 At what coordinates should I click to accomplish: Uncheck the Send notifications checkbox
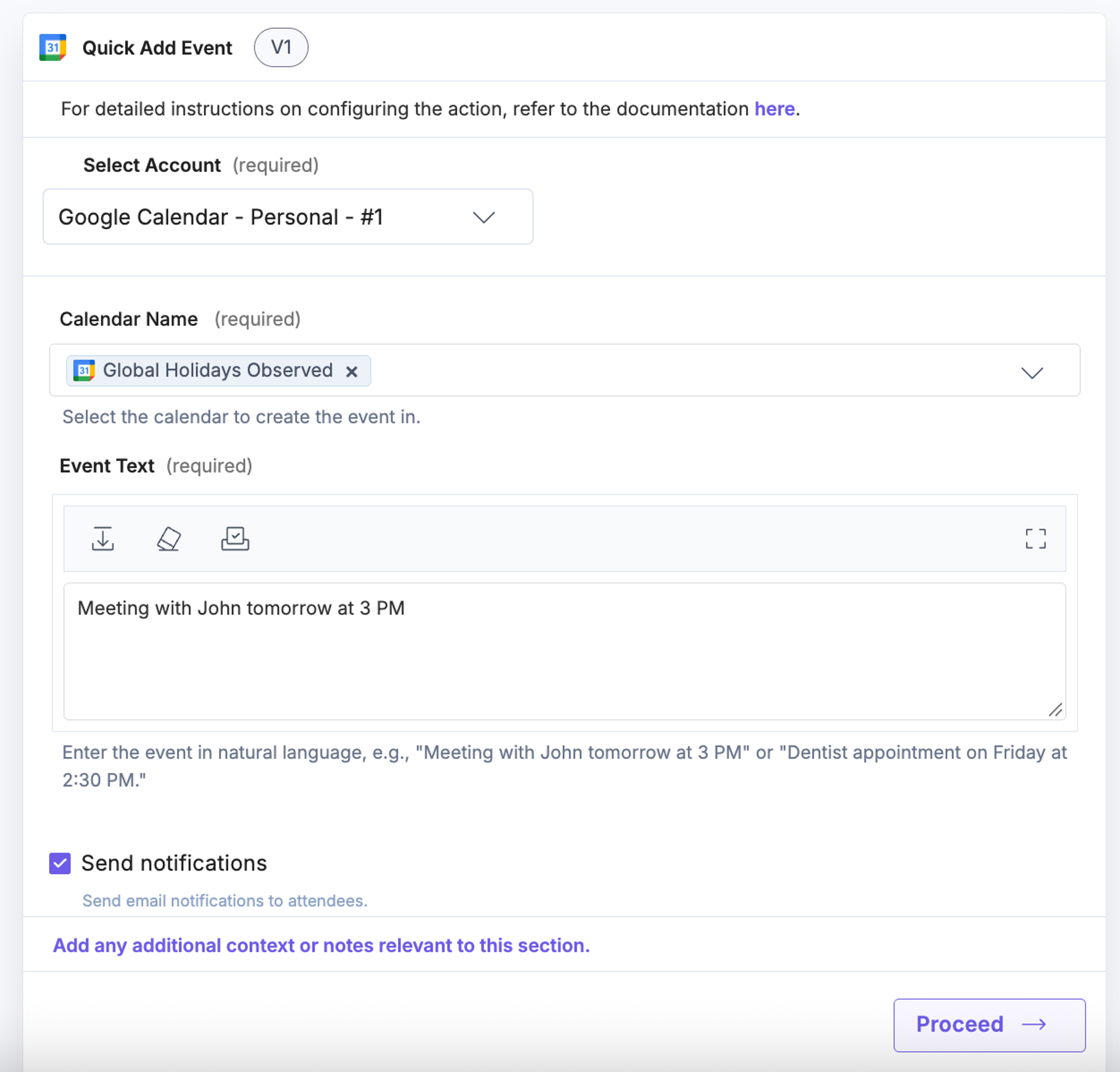point(60,863)
